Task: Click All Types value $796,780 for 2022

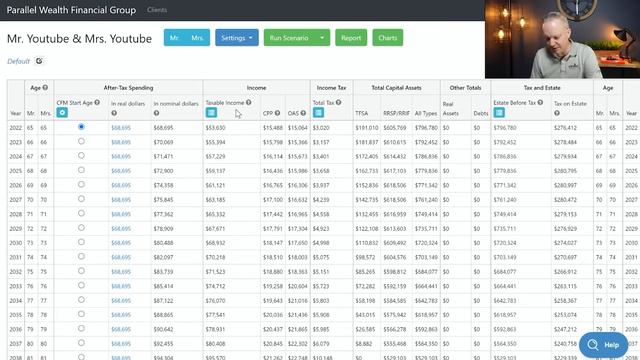Action: point(426,128)
